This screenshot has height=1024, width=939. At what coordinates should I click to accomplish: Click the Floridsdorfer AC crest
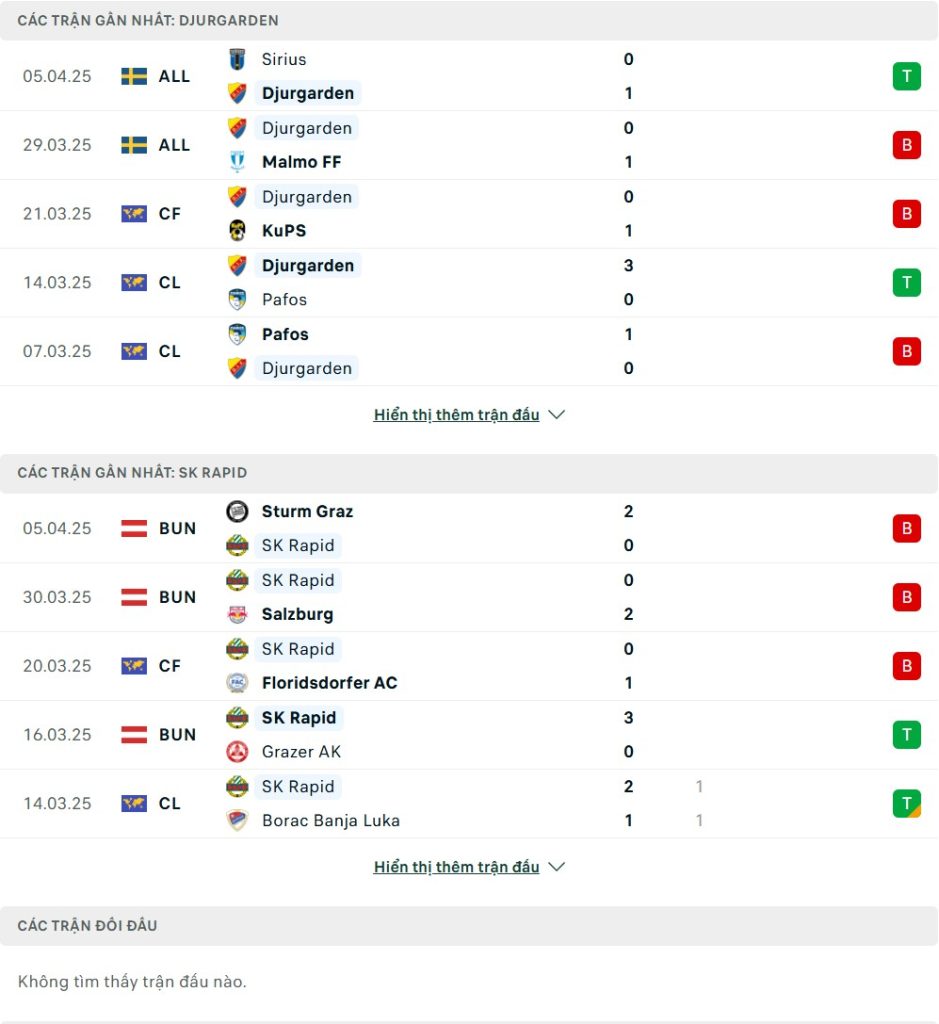tap(237, 682)
